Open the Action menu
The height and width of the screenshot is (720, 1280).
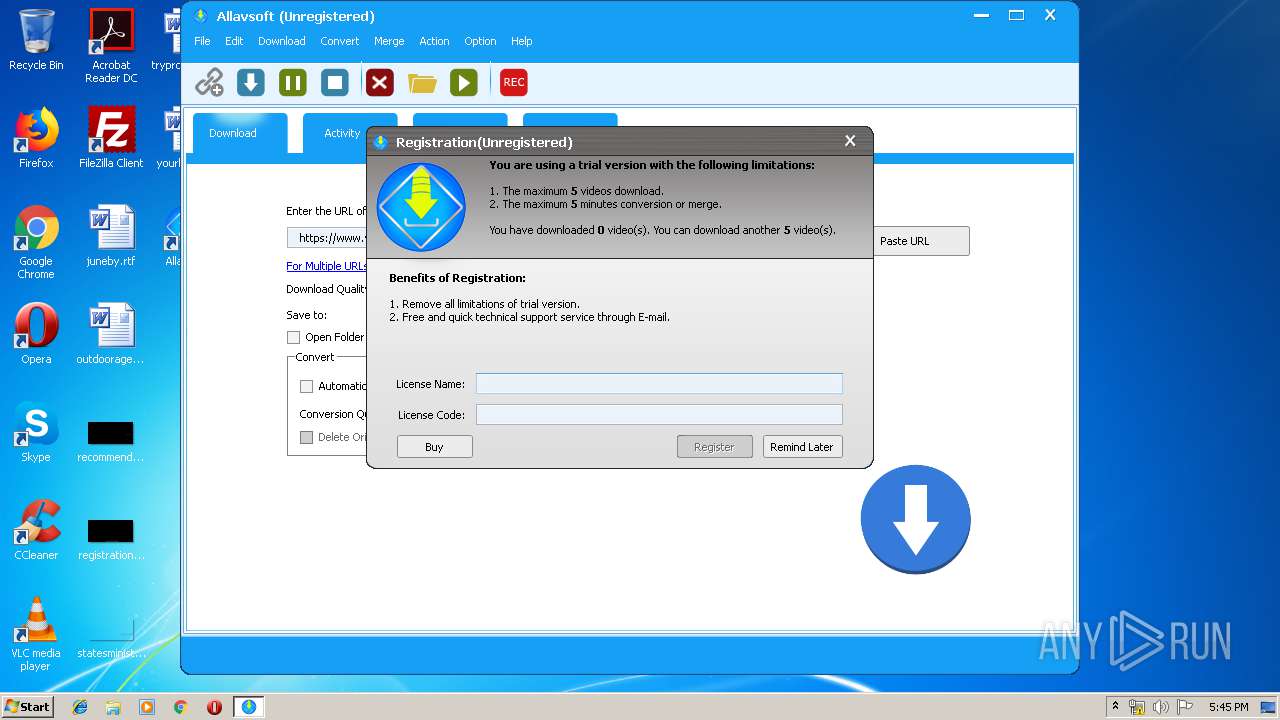tap(434, 41)
